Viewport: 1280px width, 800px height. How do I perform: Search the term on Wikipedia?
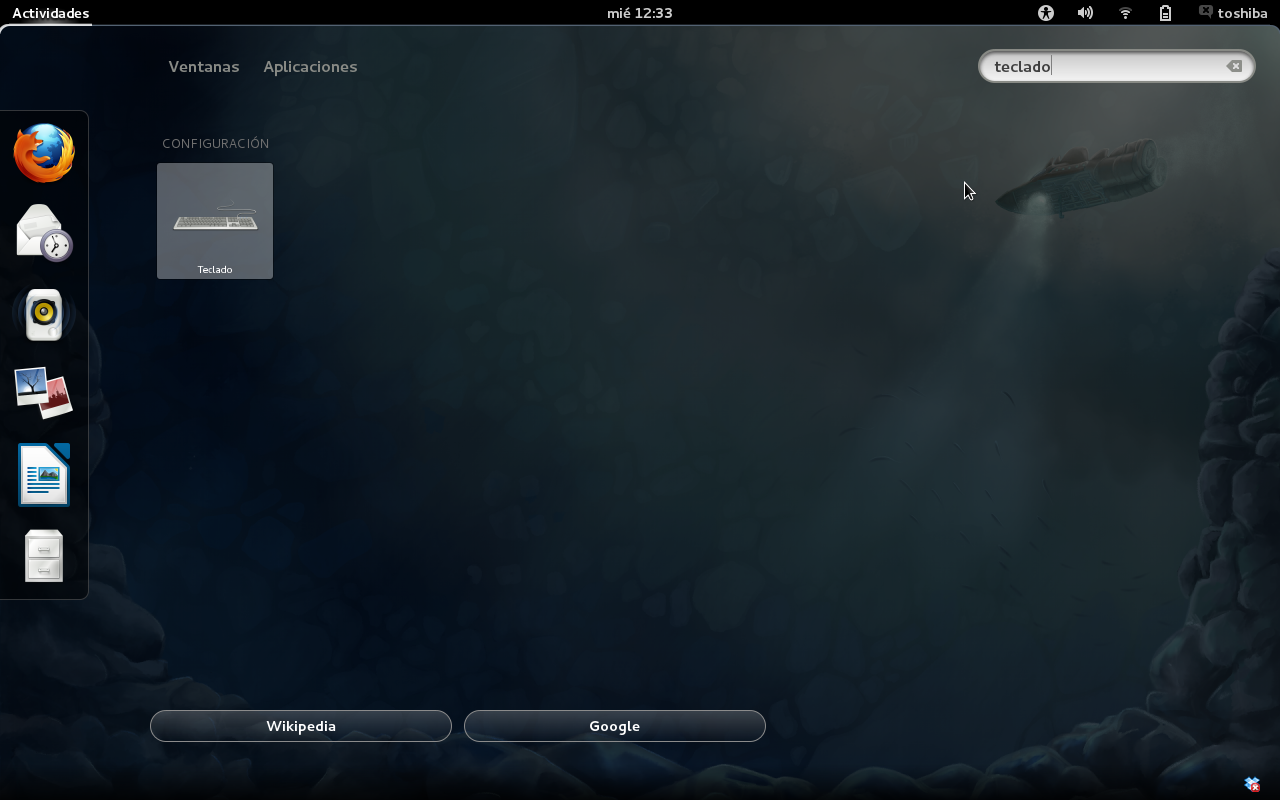click(x=300, y=726)
